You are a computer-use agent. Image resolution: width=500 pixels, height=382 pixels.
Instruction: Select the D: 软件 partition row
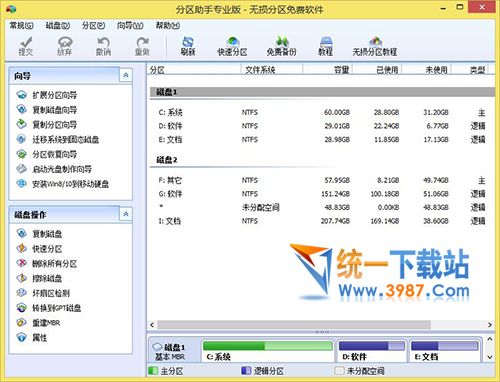click(x=322, y=126)
